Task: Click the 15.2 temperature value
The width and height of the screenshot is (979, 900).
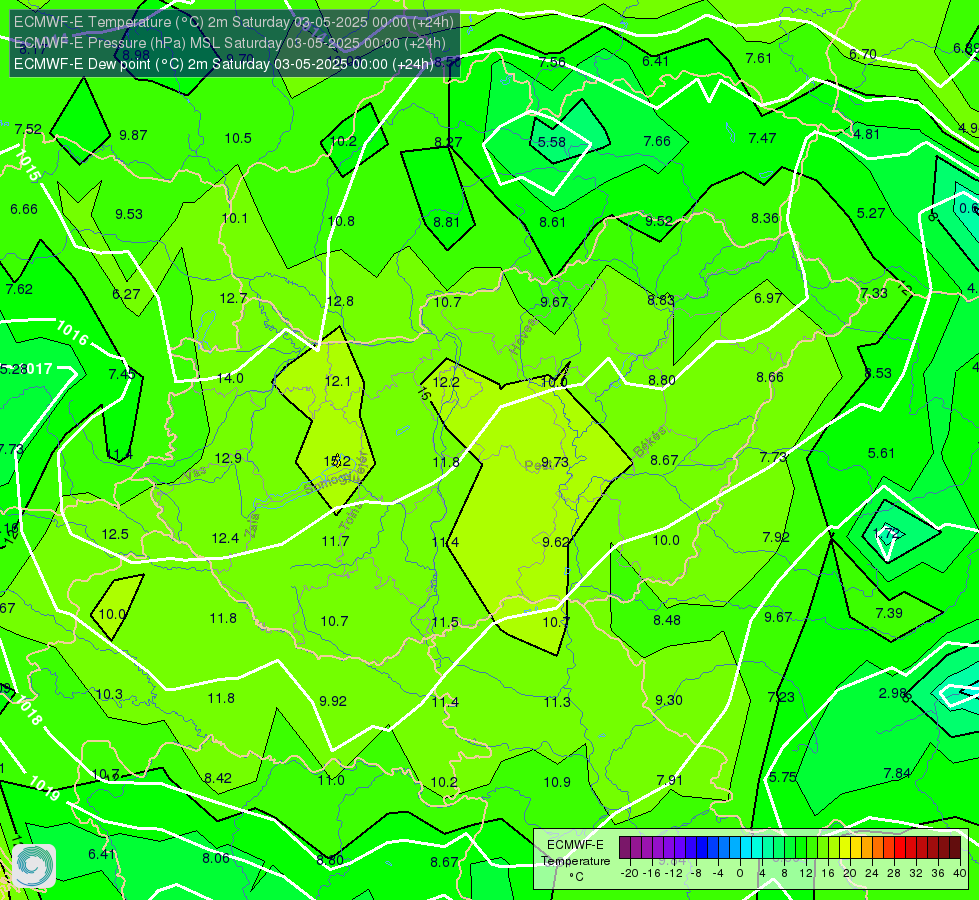Action: 337,461
